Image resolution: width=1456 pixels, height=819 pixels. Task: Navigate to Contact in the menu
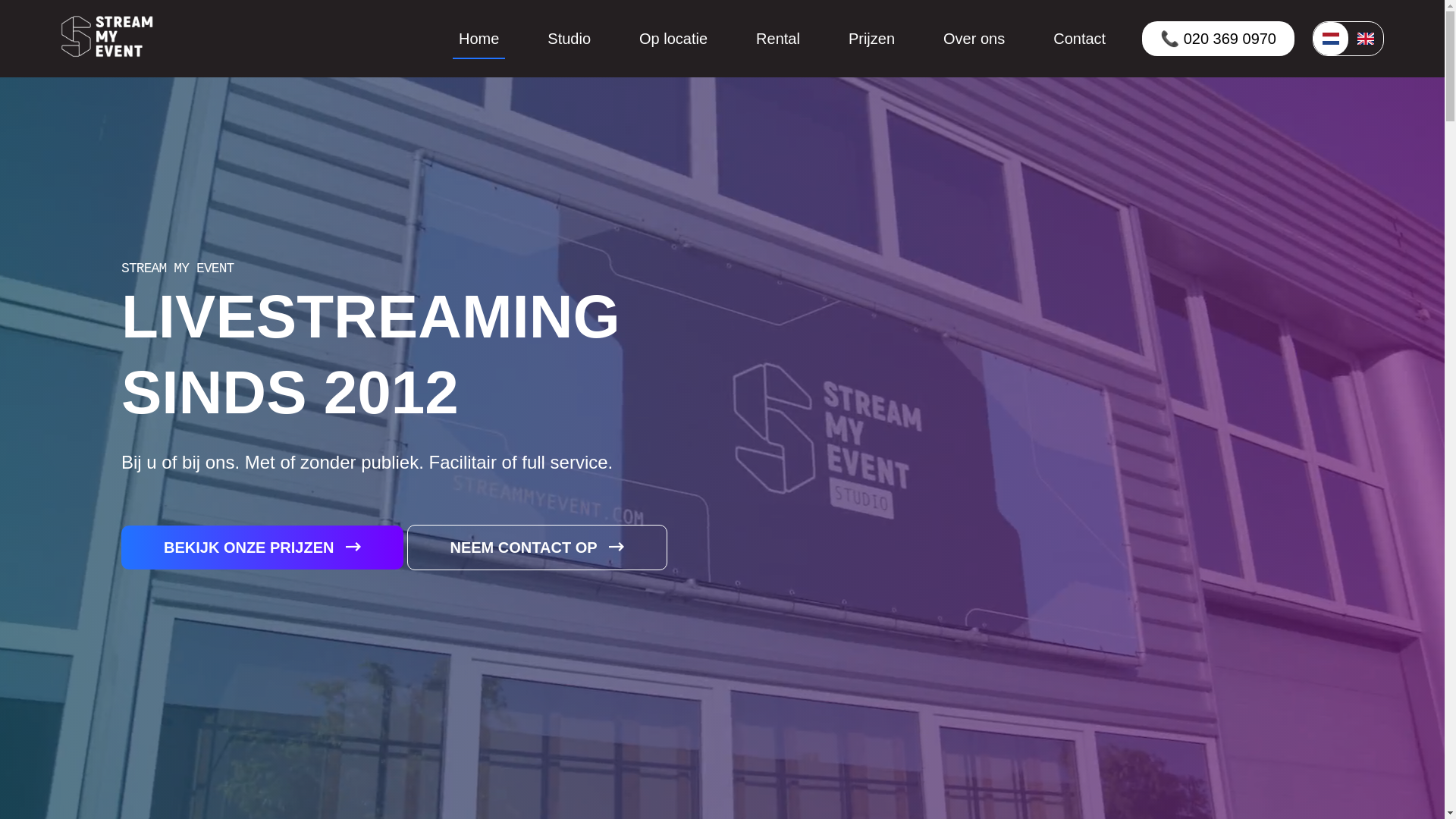point(1079,39)
